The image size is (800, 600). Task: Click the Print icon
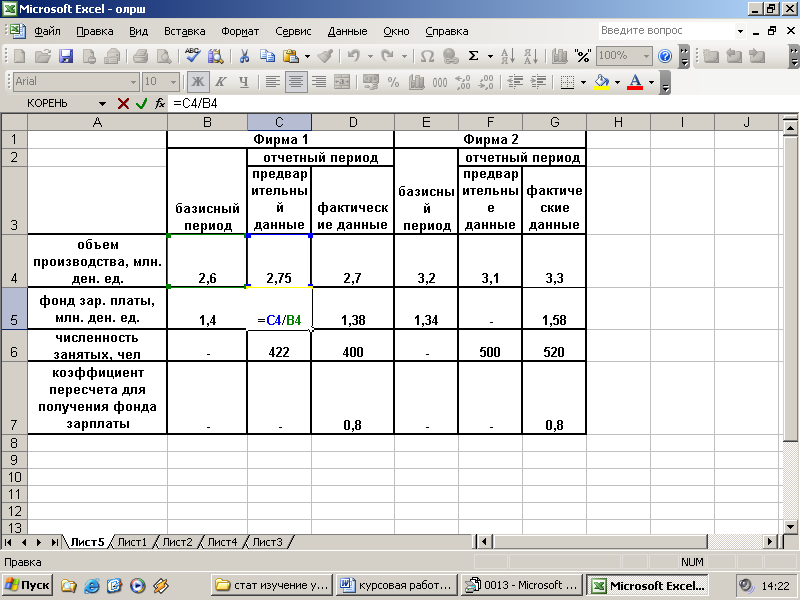point(140,56)
